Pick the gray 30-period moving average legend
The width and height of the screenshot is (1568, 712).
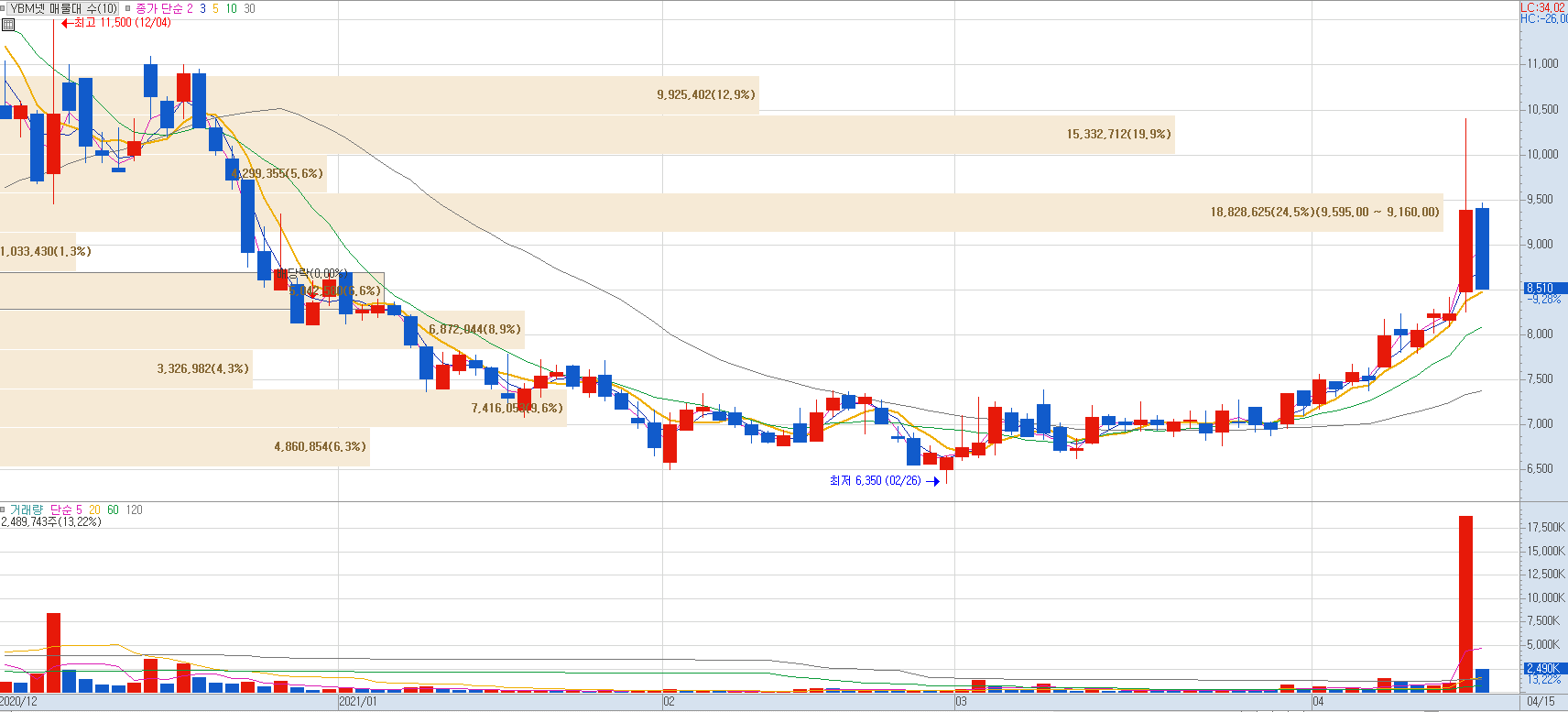249,8
